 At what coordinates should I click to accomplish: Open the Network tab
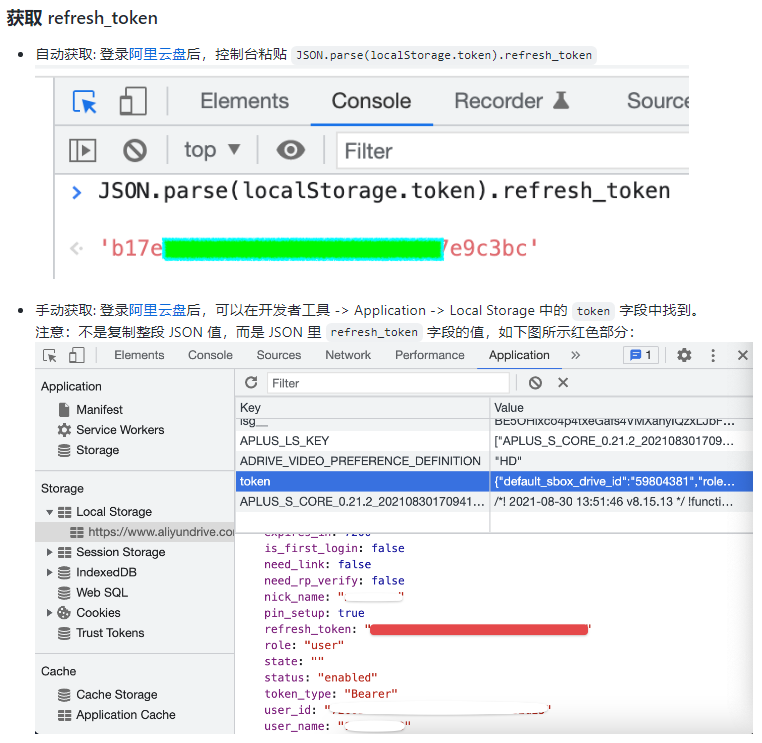[x=348, y=355]
